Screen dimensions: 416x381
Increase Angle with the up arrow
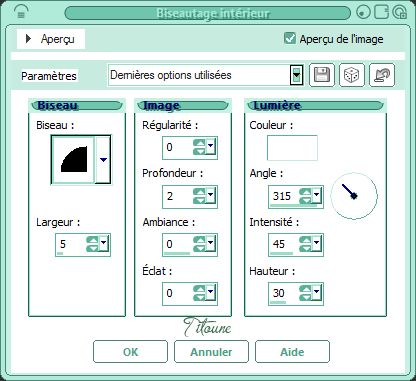pos(305,192)
